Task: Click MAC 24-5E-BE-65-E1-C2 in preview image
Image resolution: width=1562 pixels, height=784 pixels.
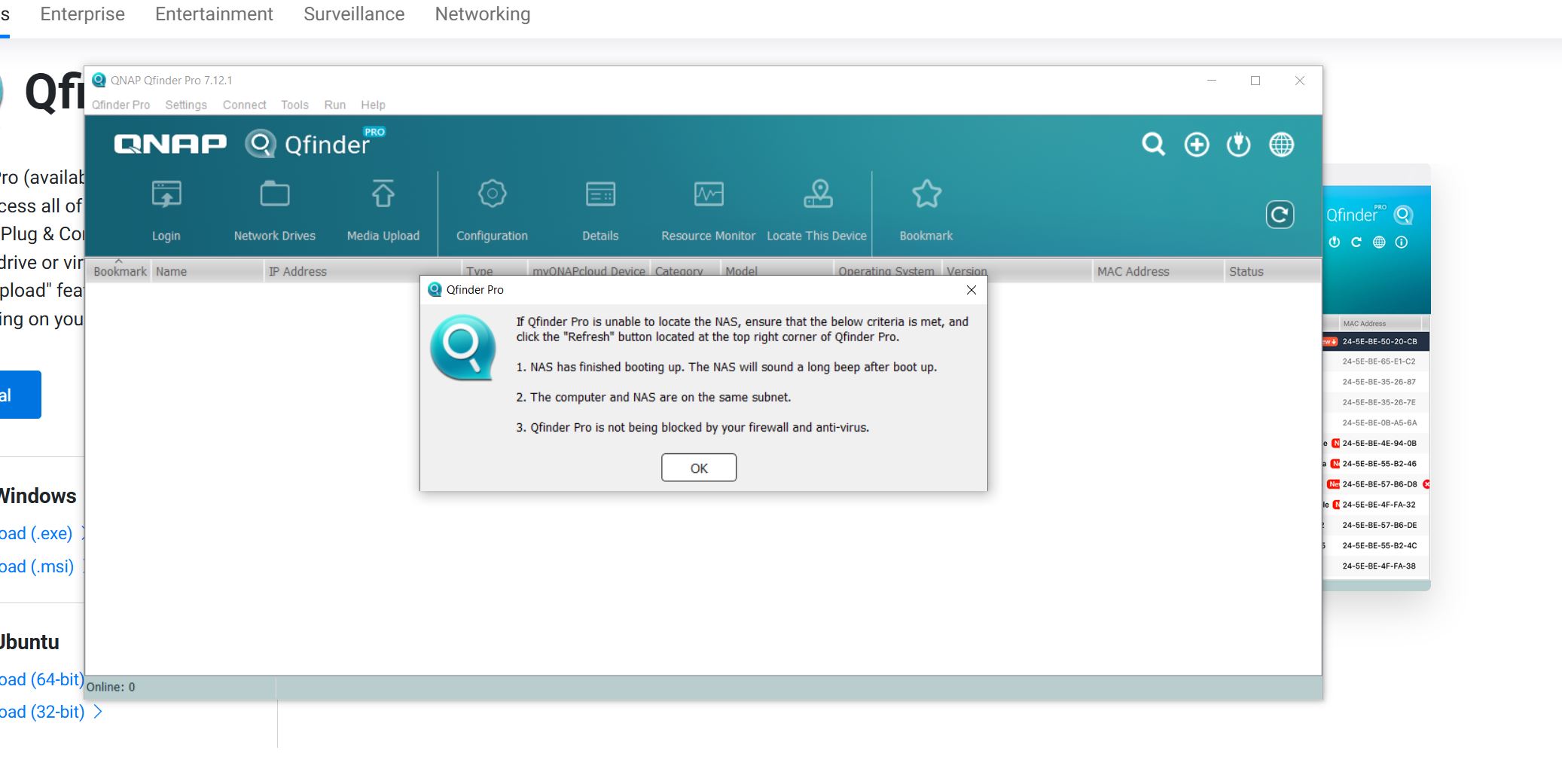Action: pos(1378,361)
